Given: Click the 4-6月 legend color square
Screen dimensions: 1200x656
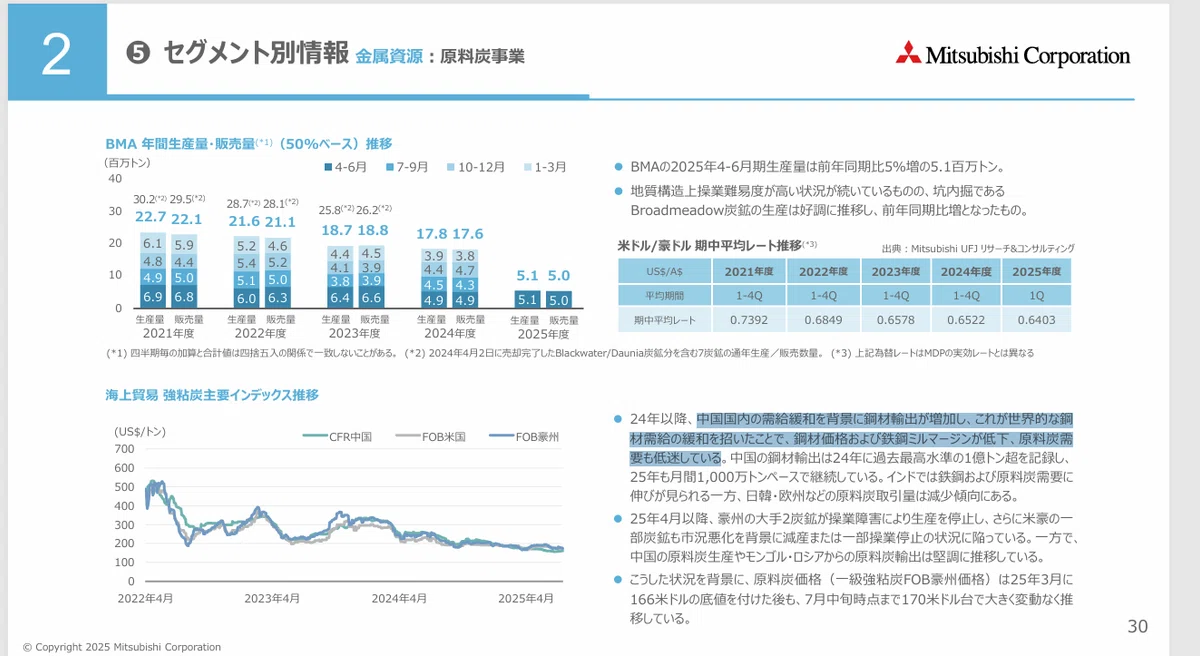Looking at the screenshot, I should [x=327, y=166].
